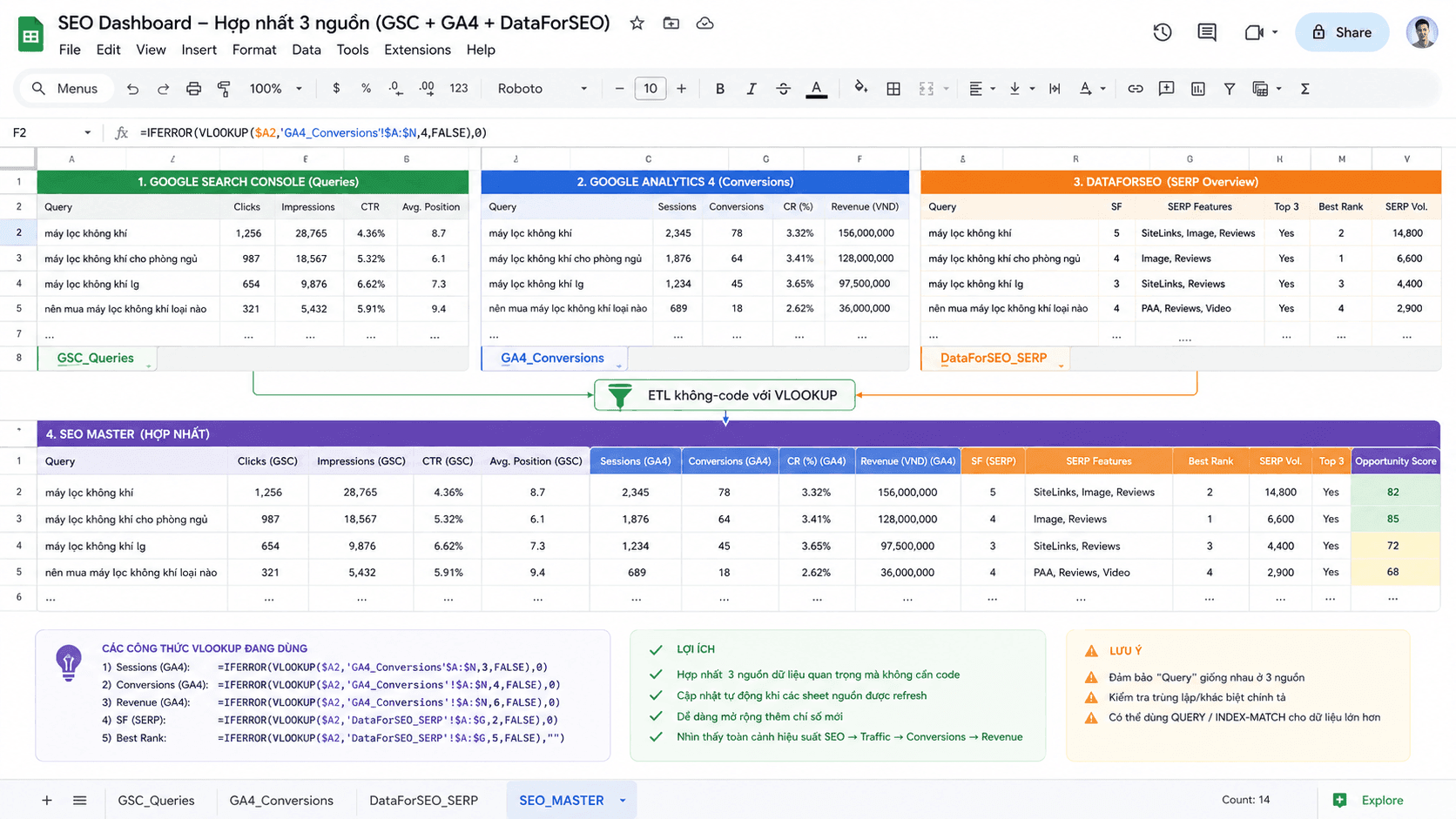The height and width of the screenshot is (819, 1456).
Task: Star this document
Action: [637, 23]
